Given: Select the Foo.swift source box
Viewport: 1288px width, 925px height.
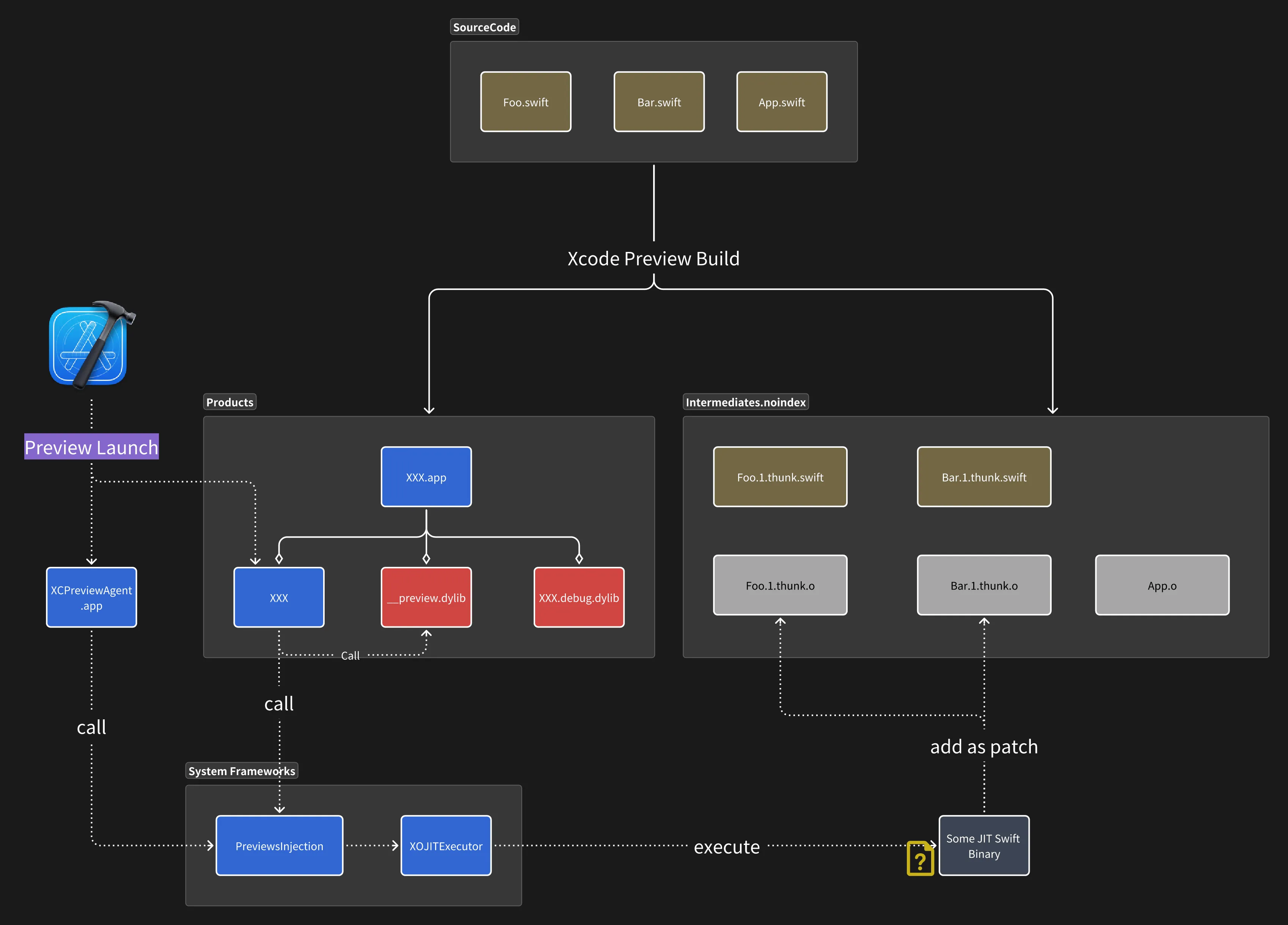Looking at the screenshot, I should (x=525, y=102).
